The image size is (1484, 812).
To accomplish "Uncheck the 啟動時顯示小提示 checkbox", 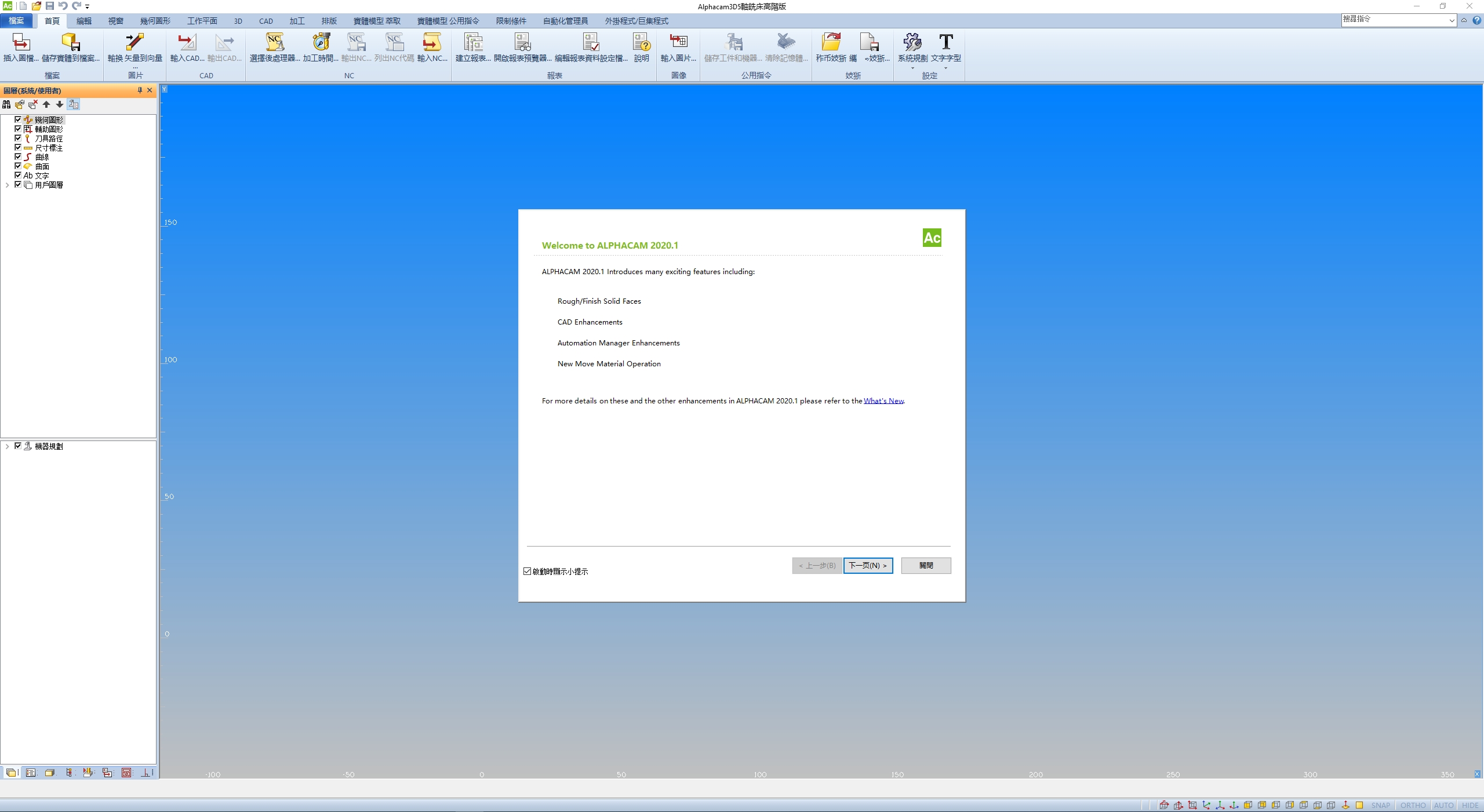I will pyautogui.click(x=527, y=571).
